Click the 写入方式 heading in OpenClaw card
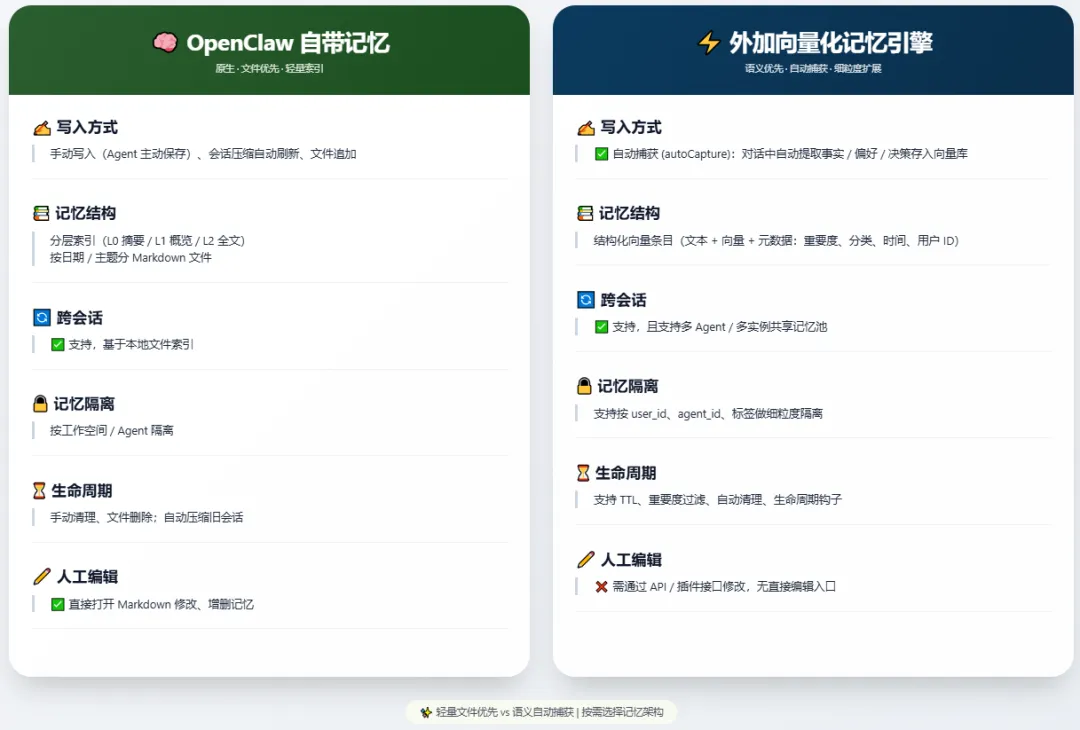 tap(87, 127)
